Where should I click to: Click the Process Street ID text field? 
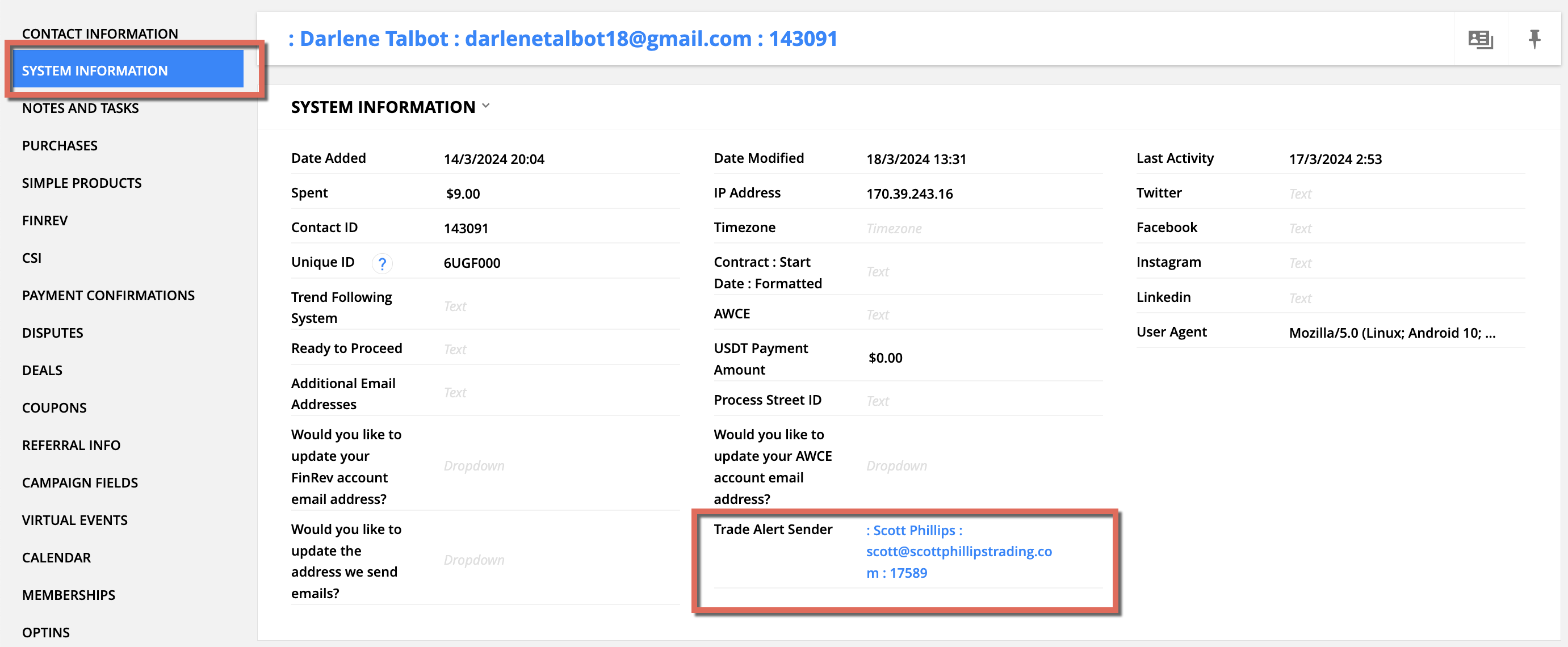[x=877, y=401]
